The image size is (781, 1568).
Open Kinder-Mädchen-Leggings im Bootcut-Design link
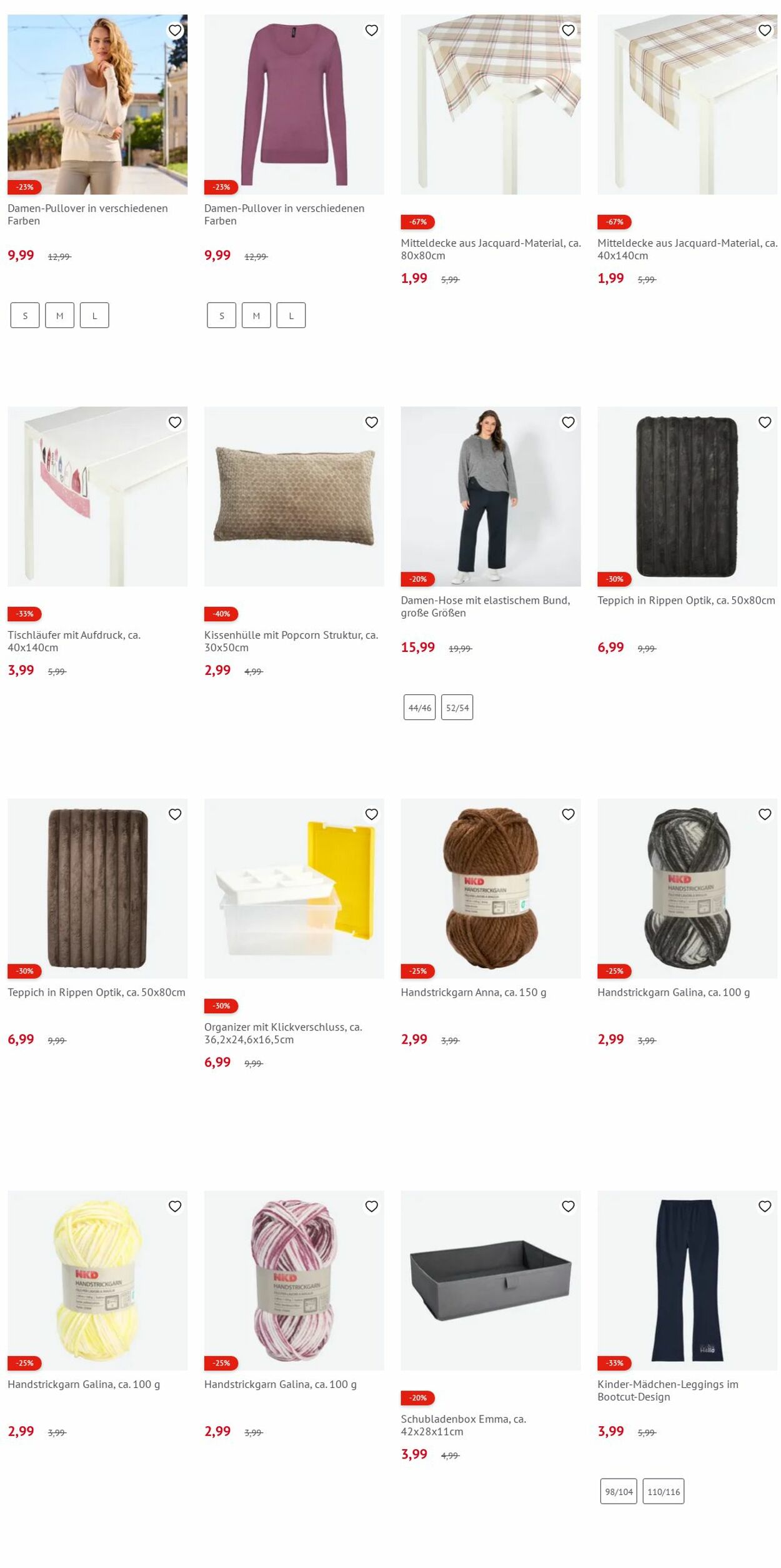668,1391
